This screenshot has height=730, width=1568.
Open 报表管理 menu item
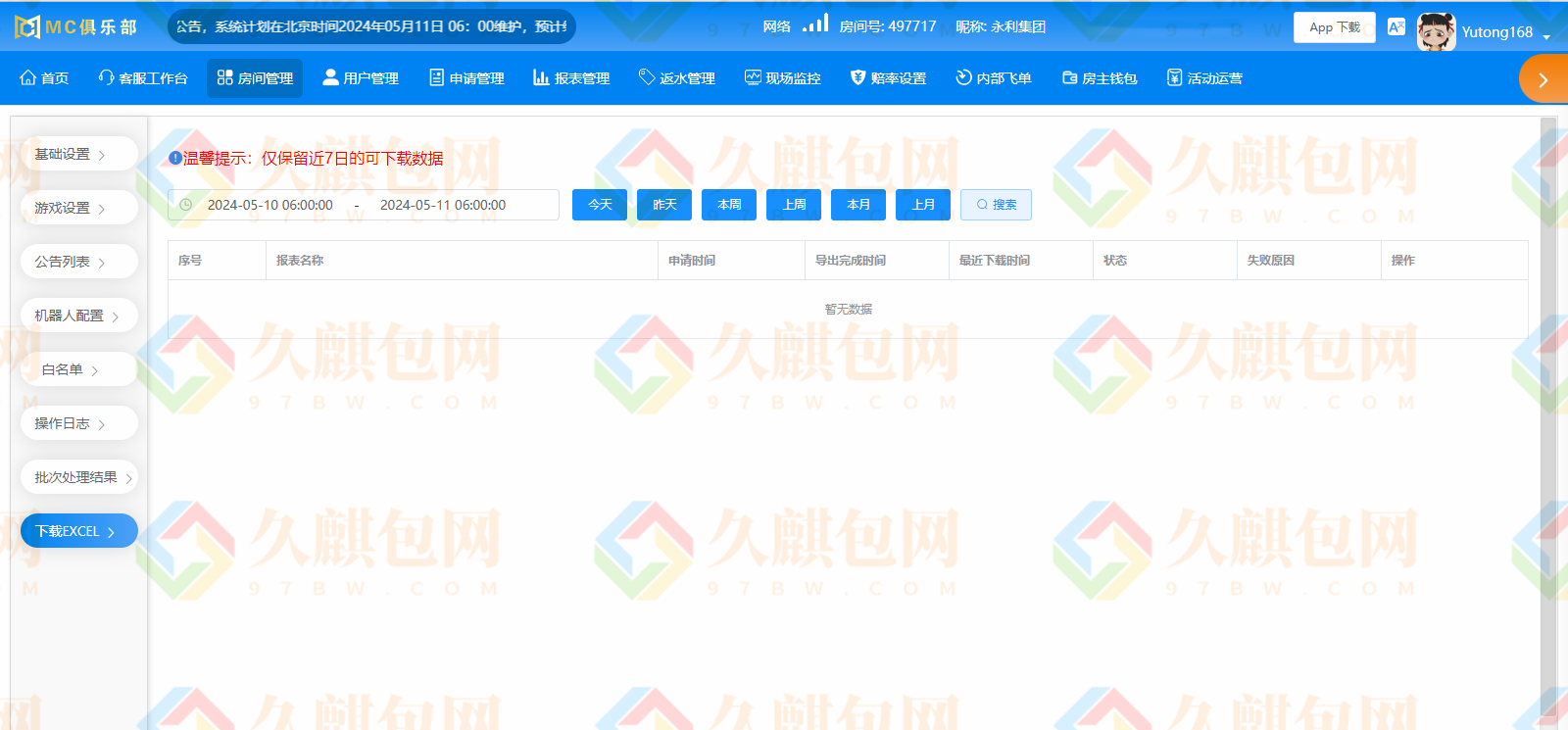click(x=571, y=78)
